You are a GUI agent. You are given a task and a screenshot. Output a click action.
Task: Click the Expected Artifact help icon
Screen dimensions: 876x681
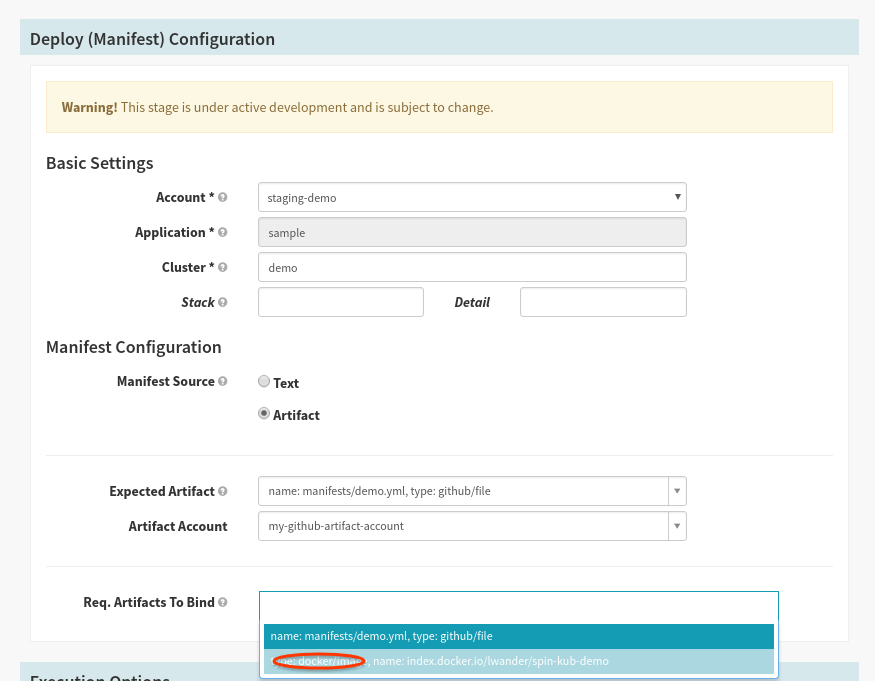pos(223,492)
